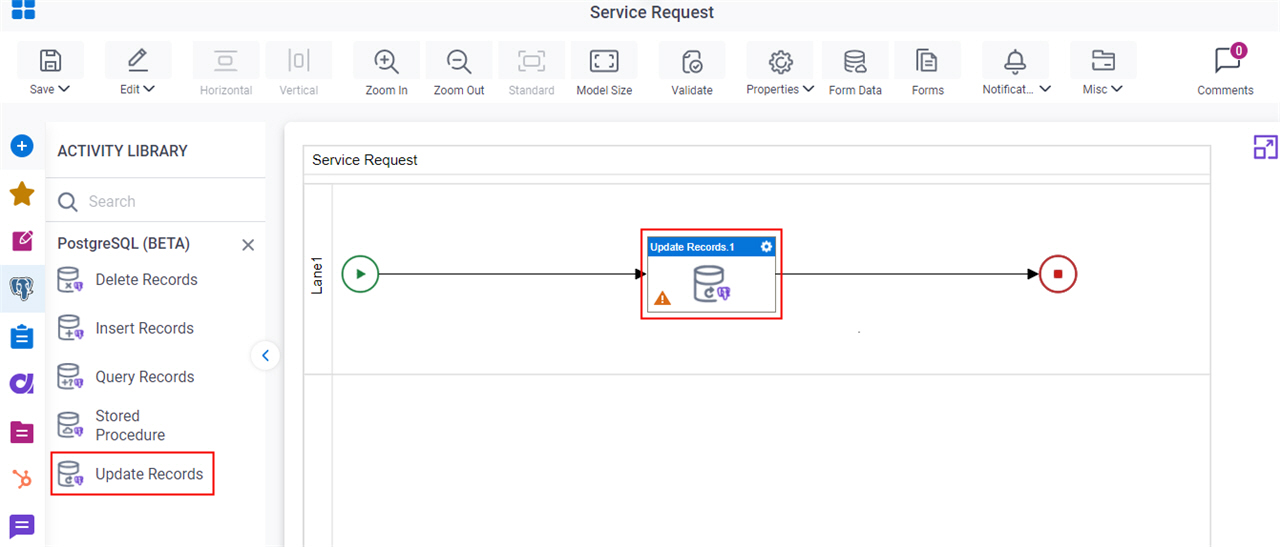1280x547 pixels.
Task: Open the Update Records.1 gear settings
Action: pos(766,247)
